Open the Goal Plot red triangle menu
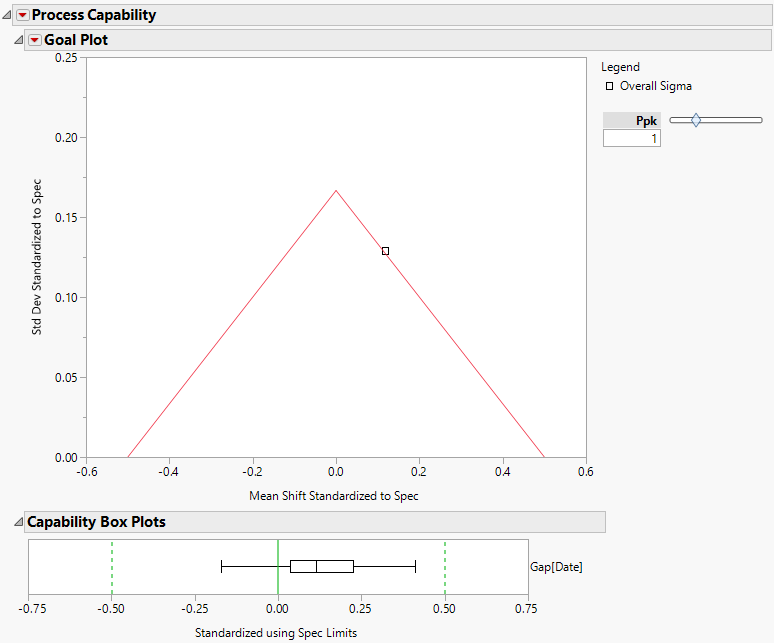The height and width of the screenshot is (643, 774). click(x=35, y=40)
